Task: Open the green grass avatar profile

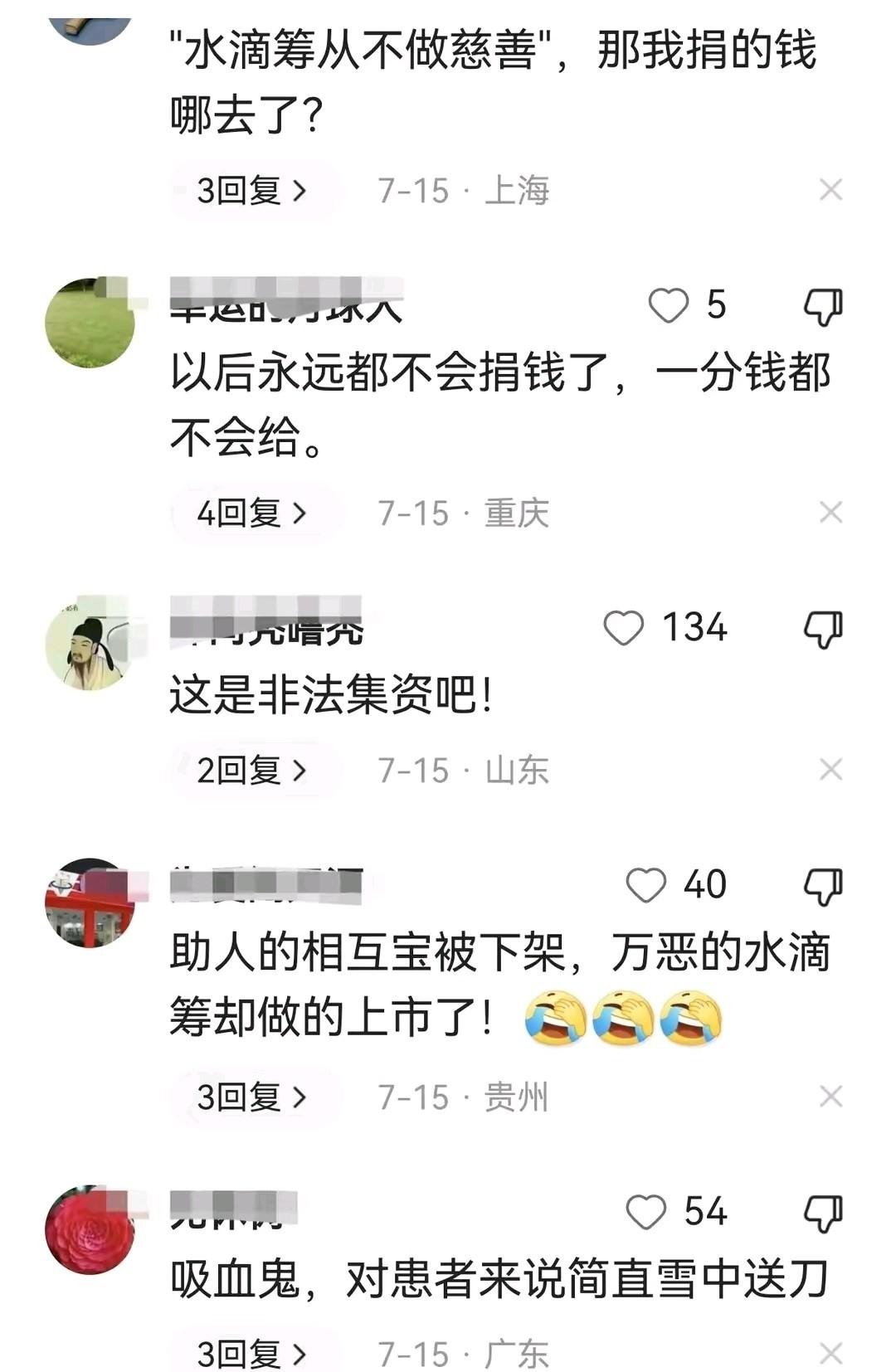Action: [x=90, y=323]
